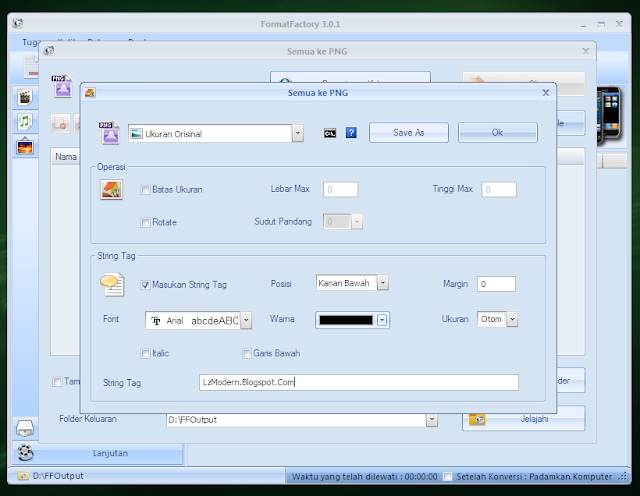This screenshot has width=640, height=496.
Task: Click the Ok button
Action: 497,133
